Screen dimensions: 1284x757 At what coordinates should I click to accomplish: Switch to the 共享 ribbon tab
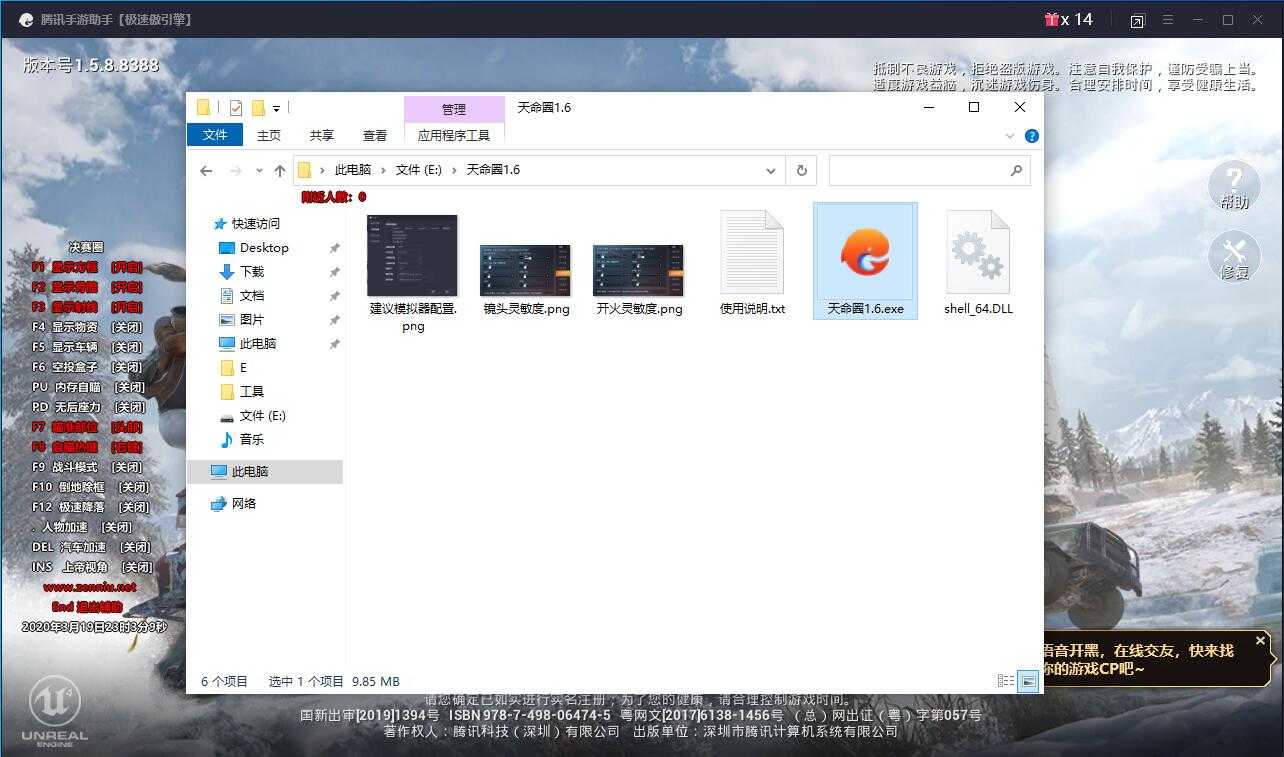(322, 135)
